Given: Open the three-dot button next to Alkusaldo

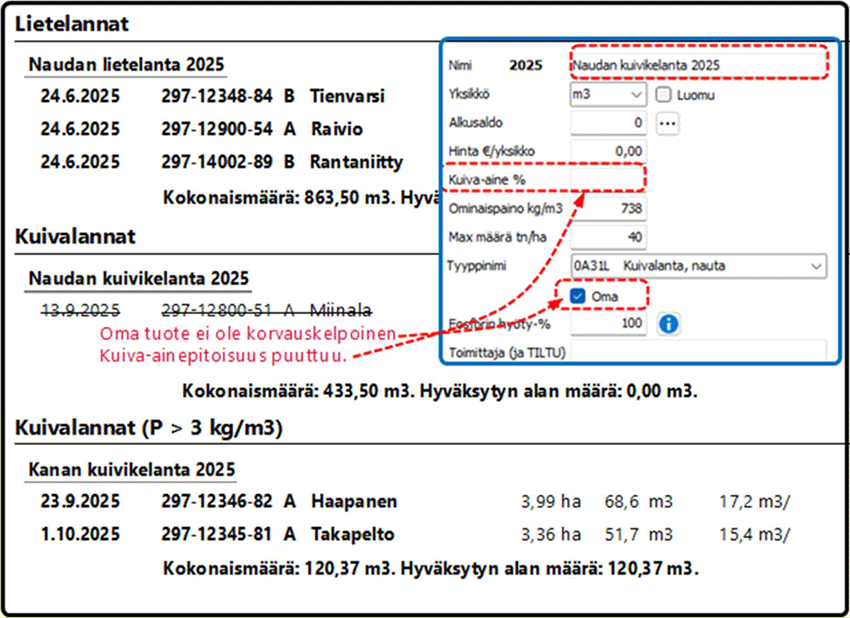Looking at the screenshot, I should tap(667, 123).
